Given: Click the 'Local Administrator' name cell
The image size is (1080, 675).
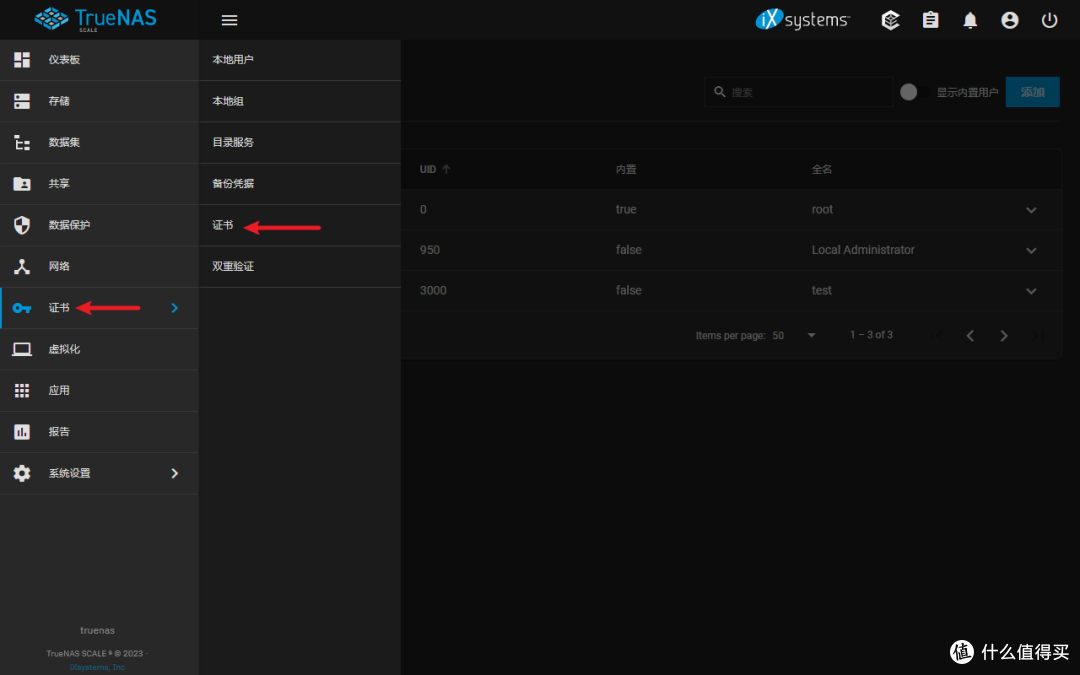Looking at the screenshot, I should pyautogui.click(x=863, y=250).
